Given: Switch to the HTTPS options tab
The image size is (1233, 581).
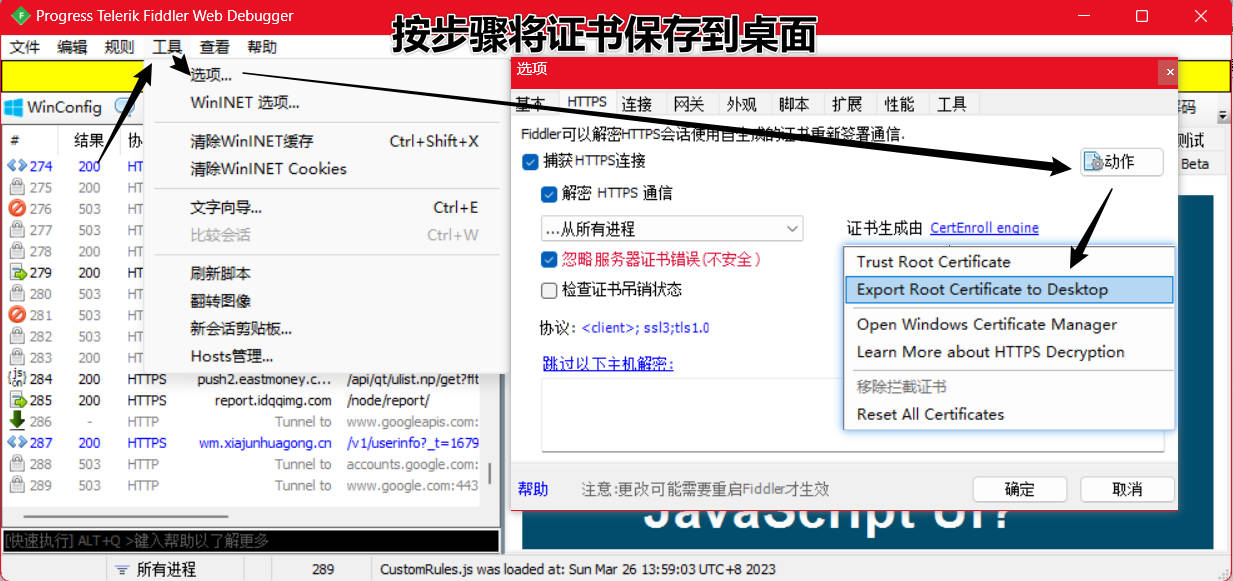Looking at the screenshot, I should (587, 102).
